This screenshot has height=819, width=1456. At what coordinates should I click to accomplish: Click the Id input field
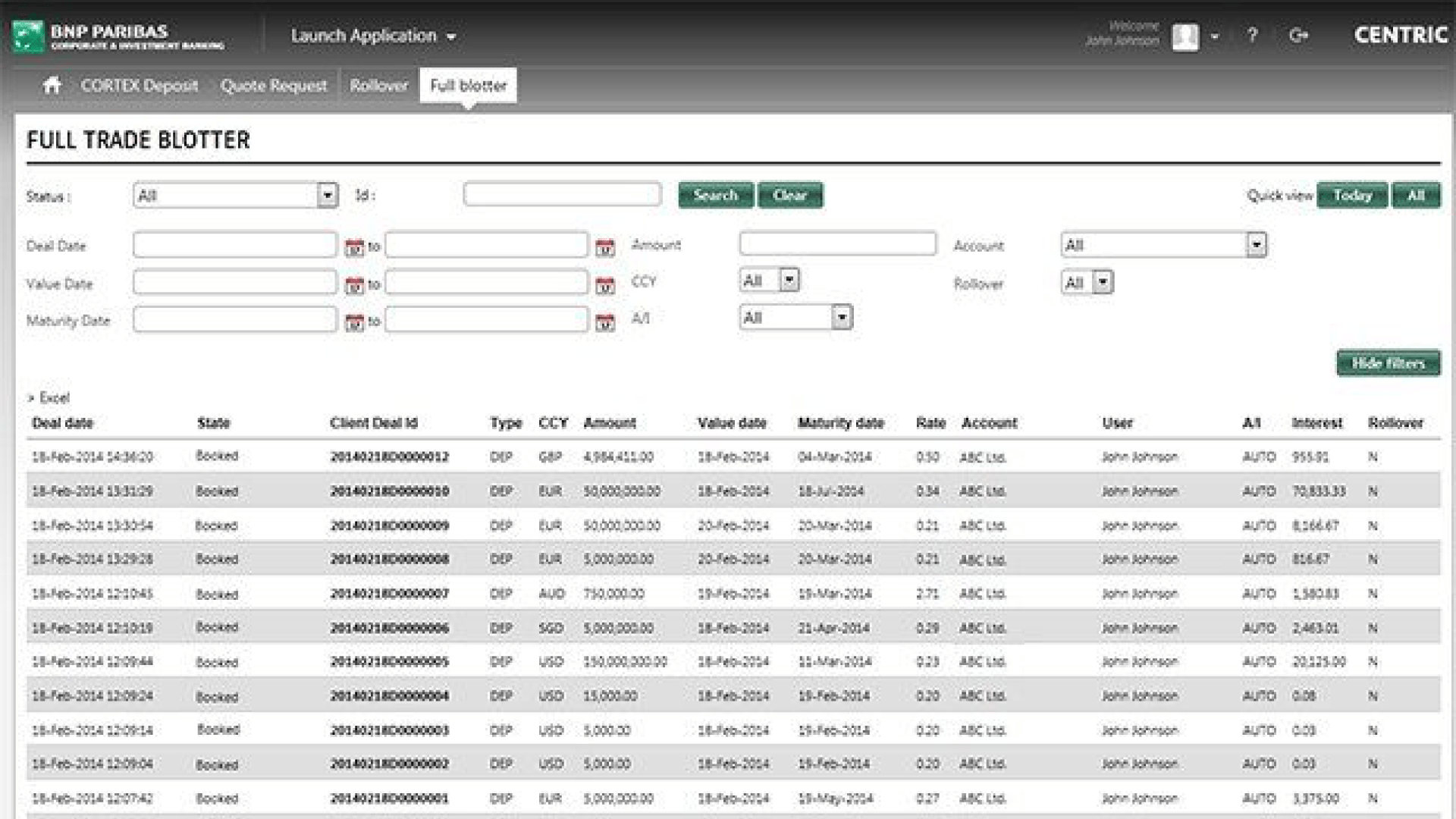tap(562, 195)
